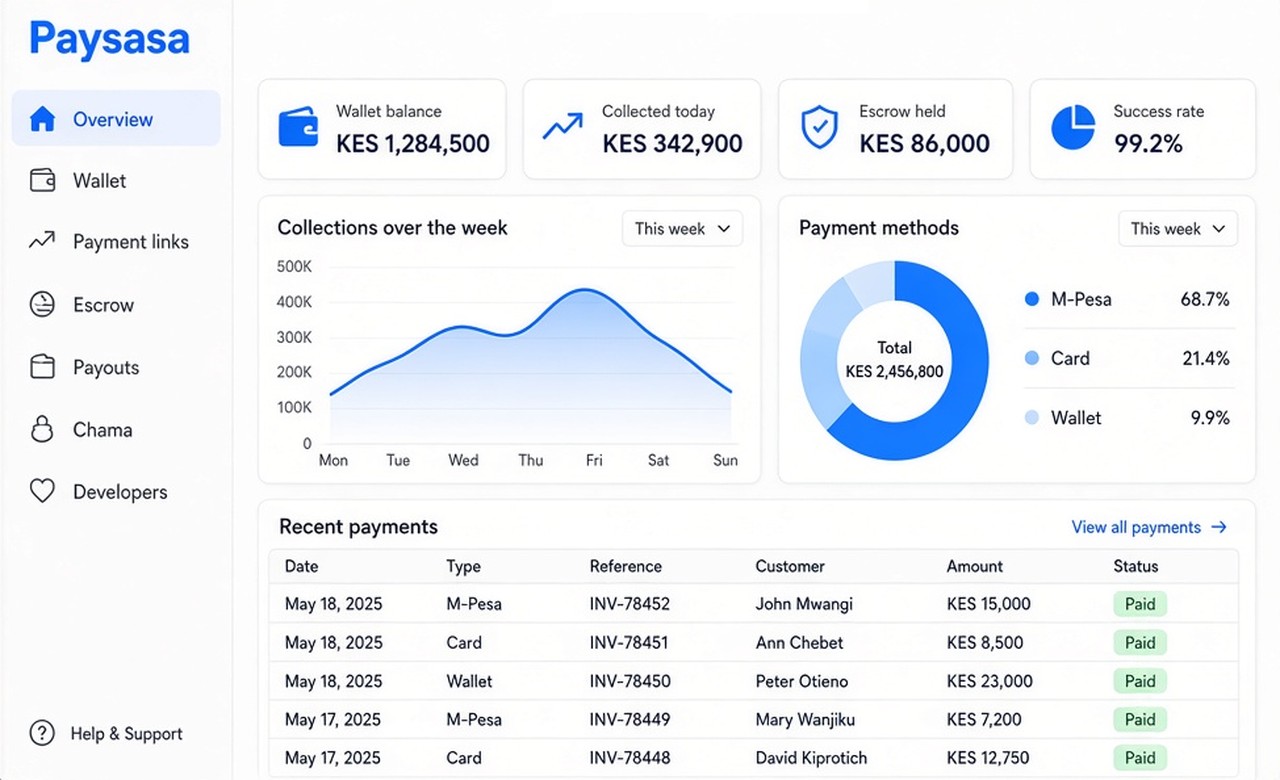Click the Wallet sidebar icon

pos(42,181)
